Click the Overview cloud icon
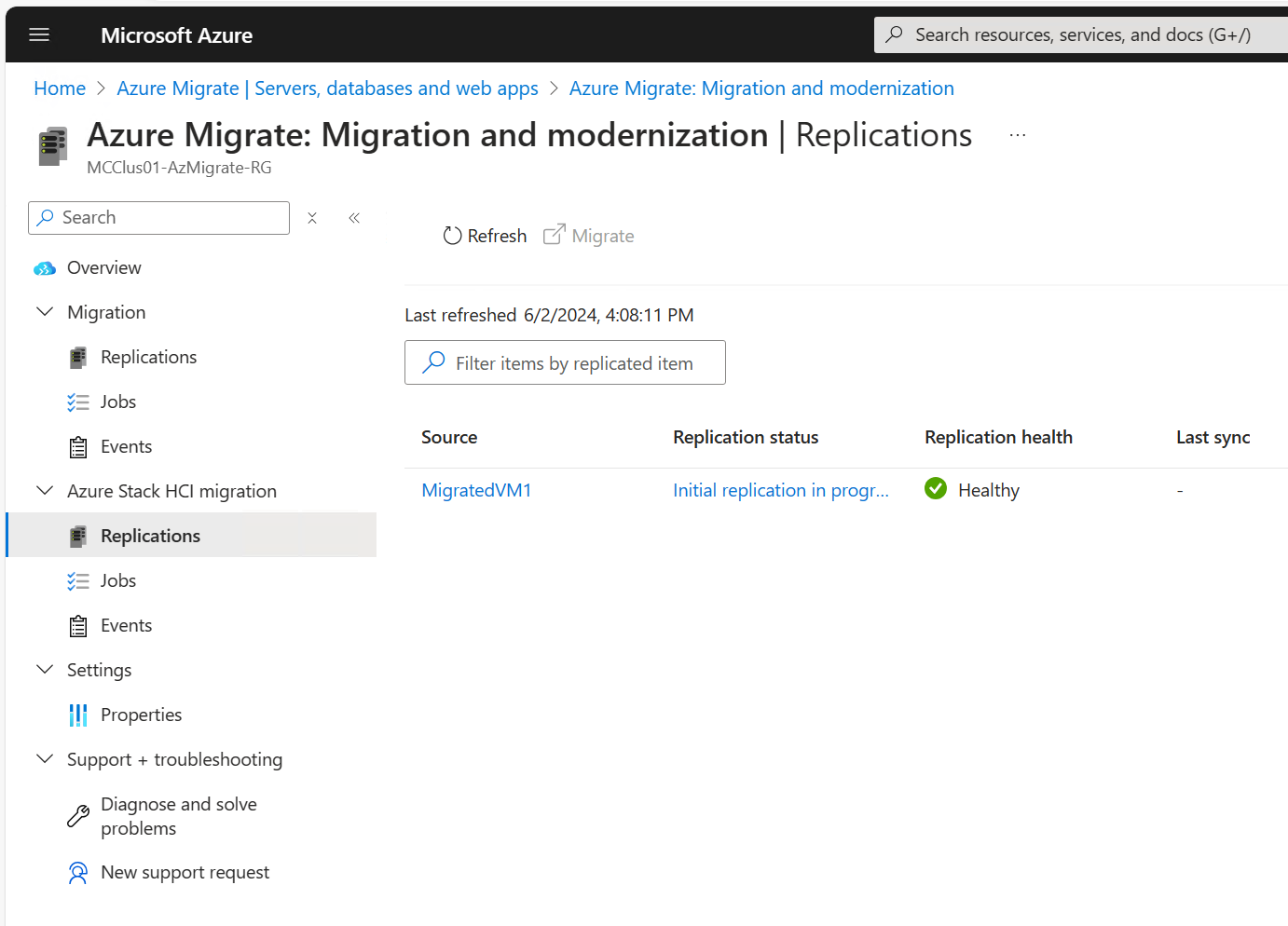 45,268
